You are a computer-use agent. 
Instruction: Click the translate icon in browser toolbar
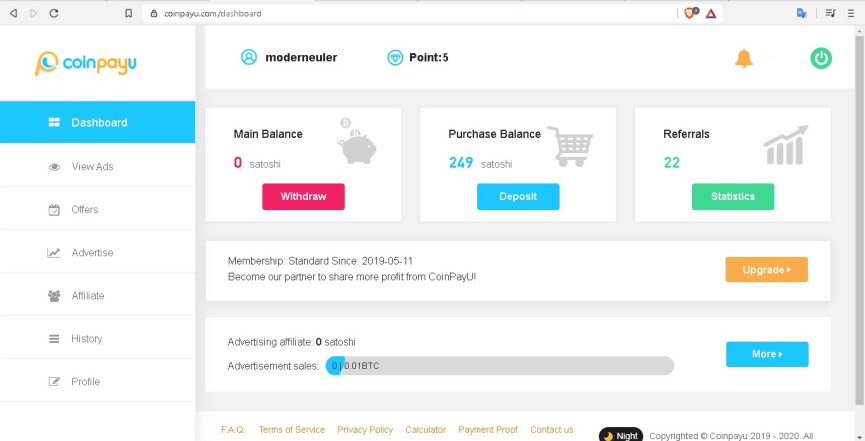click(802, 13)
